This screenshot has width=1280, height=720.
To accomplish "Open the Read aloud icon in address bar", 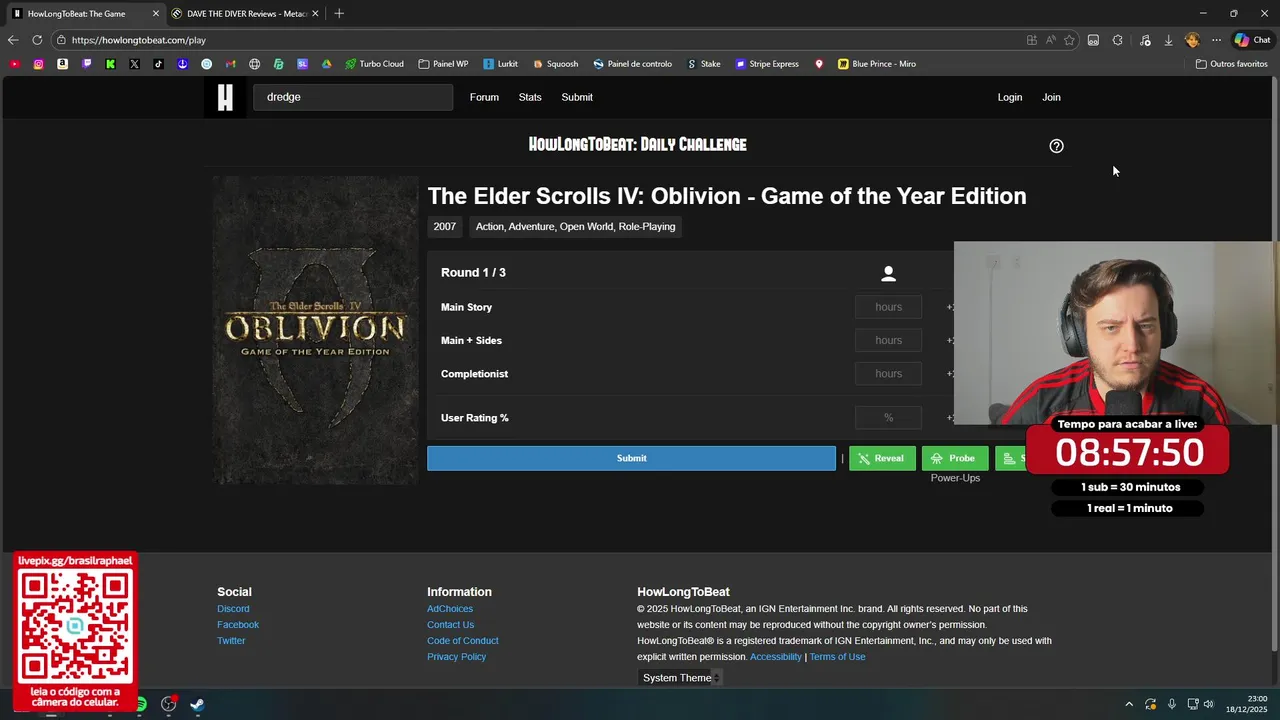I will 1050,40.
